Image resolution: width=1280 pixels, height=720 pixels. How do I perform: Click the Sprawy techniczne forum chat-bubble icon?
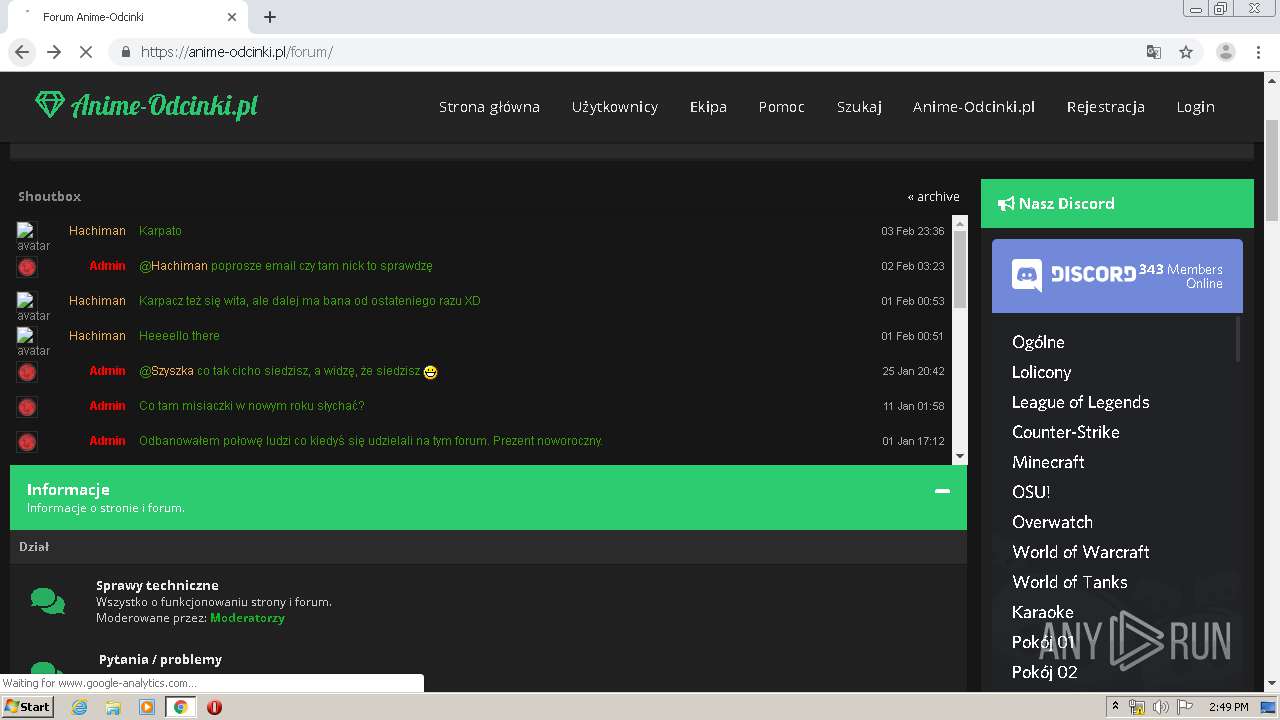pos(48,601)
